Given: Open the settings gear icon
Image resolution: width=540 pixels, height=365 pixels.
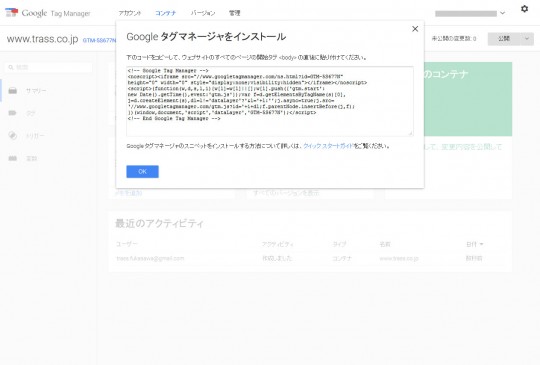Looking at the screenshot, I should (524, 9).
